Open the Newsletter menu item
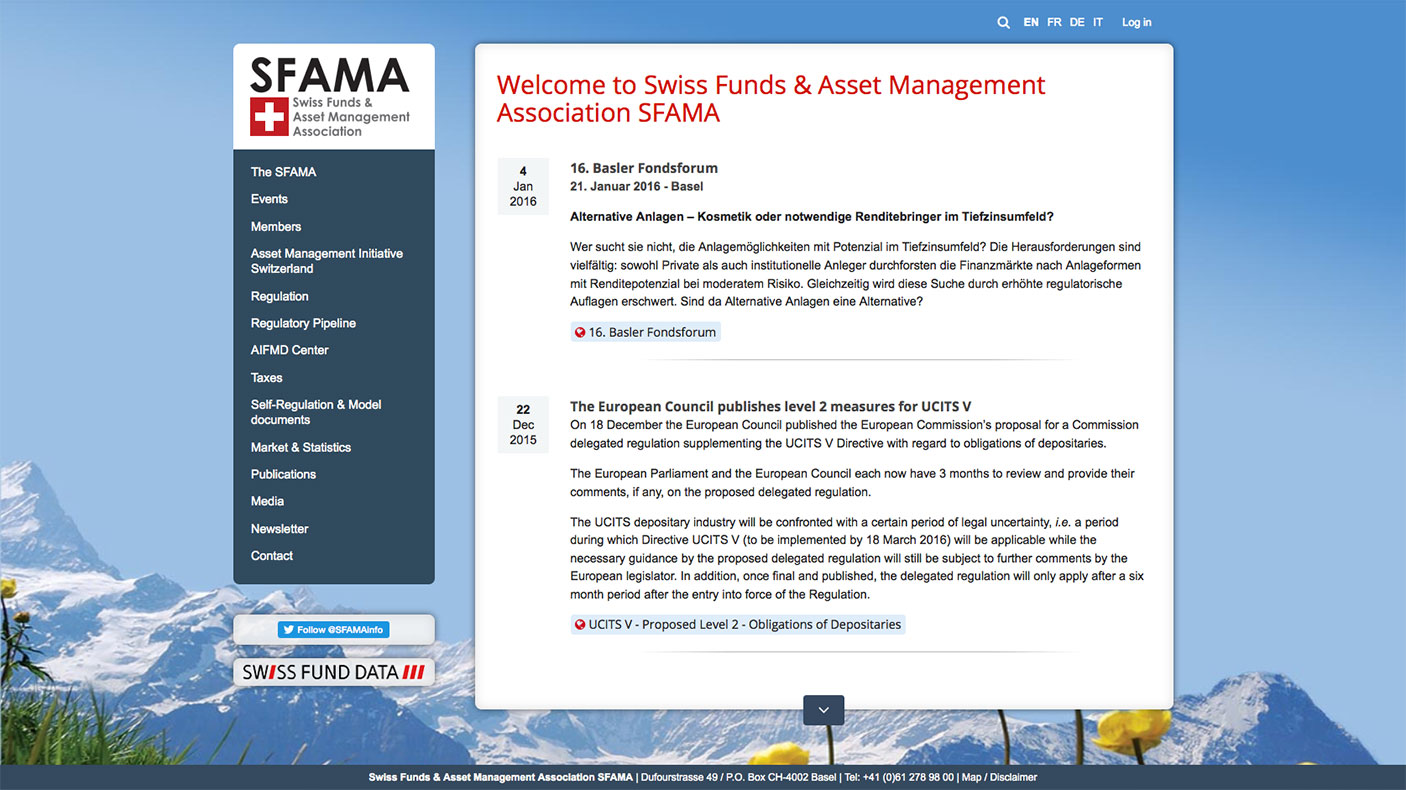 pos(280,529)
